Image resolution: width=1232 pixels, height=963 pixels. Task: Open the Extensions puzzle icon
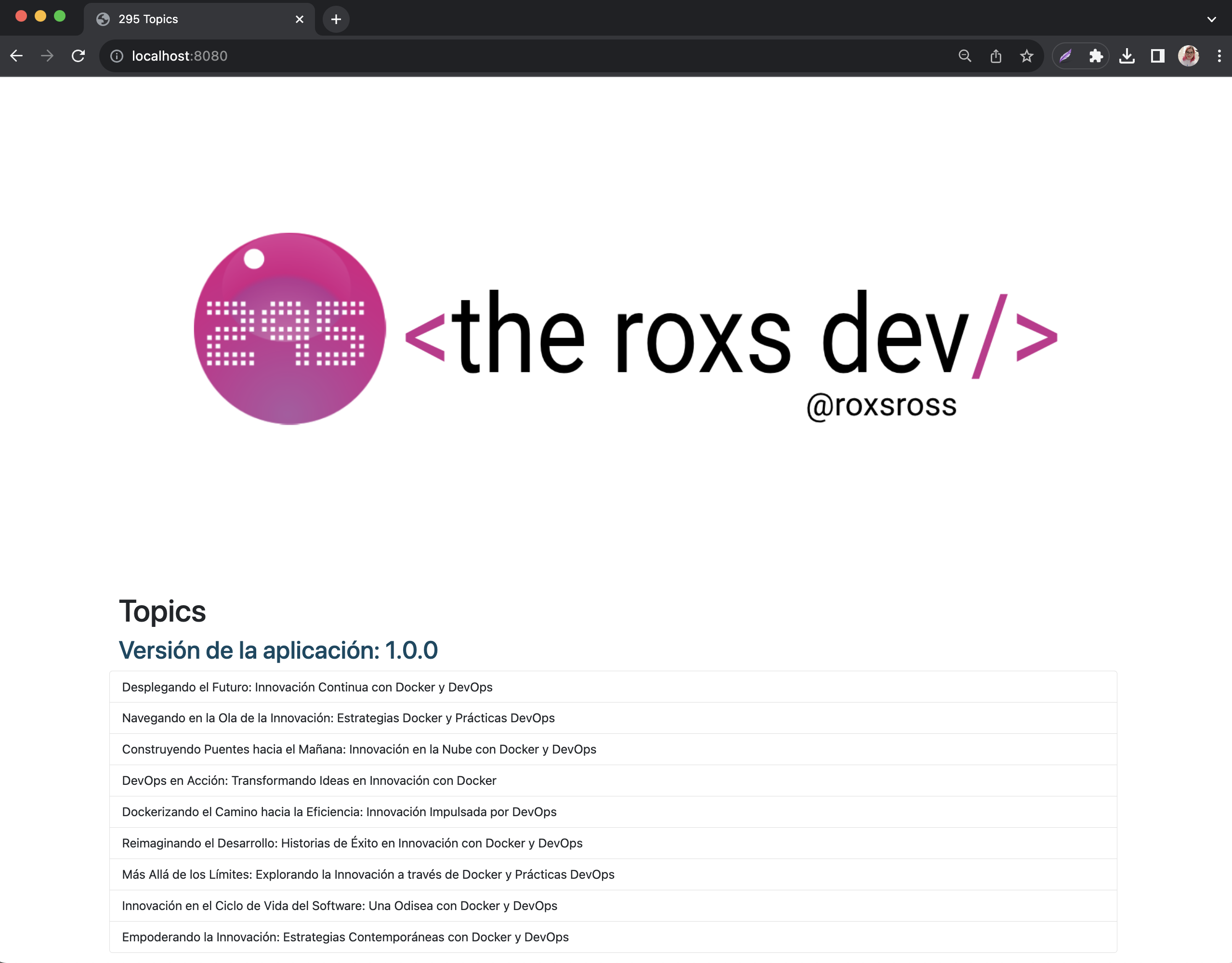(1096, 56)
